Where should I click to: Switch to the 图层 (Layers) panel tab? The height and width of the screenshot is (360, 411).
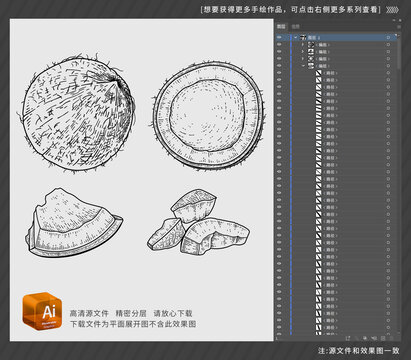point(282,26)
